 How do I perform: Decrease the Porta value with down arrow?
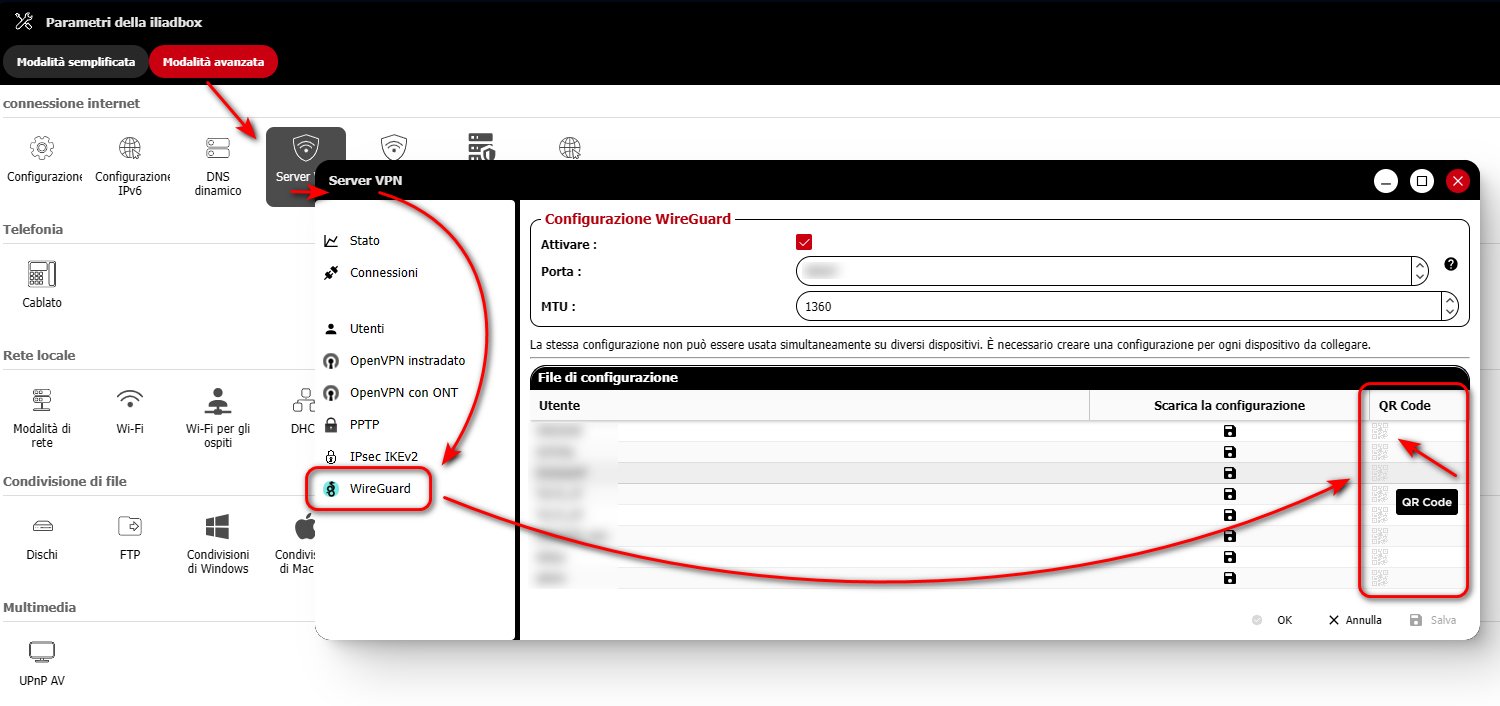tap(1419, 278)
